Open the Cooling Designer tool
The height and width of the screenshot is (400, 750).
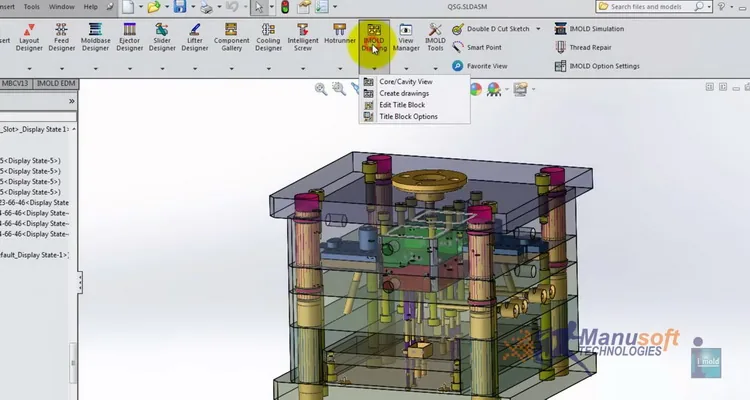click(x=268, y=37)
